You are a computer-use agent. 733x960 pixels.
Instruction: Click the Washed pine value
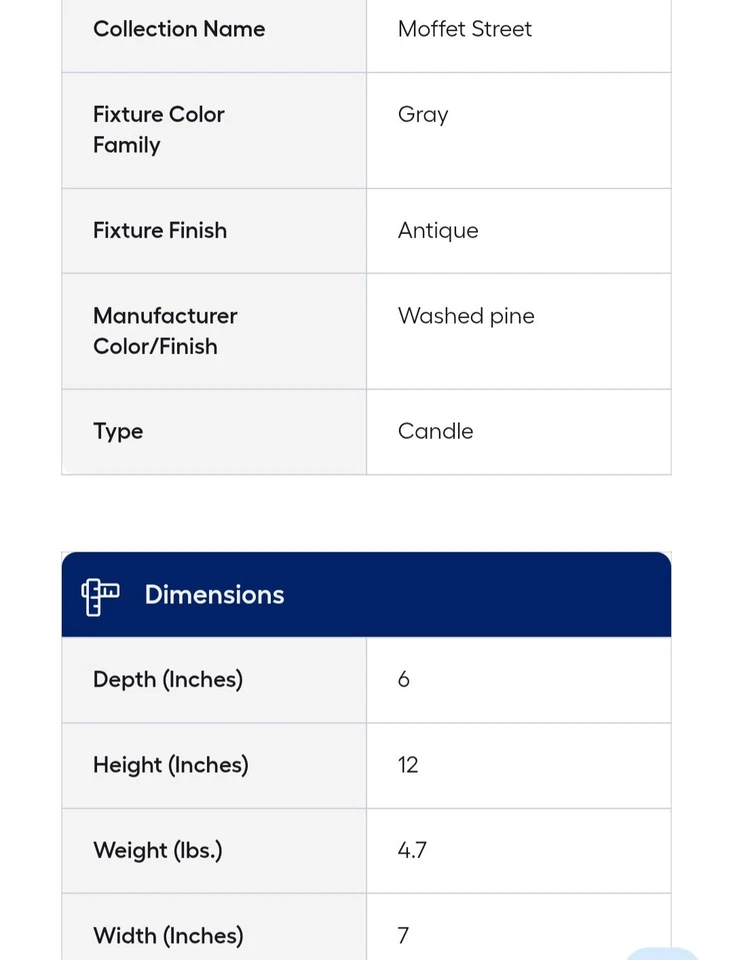(466, 316)
